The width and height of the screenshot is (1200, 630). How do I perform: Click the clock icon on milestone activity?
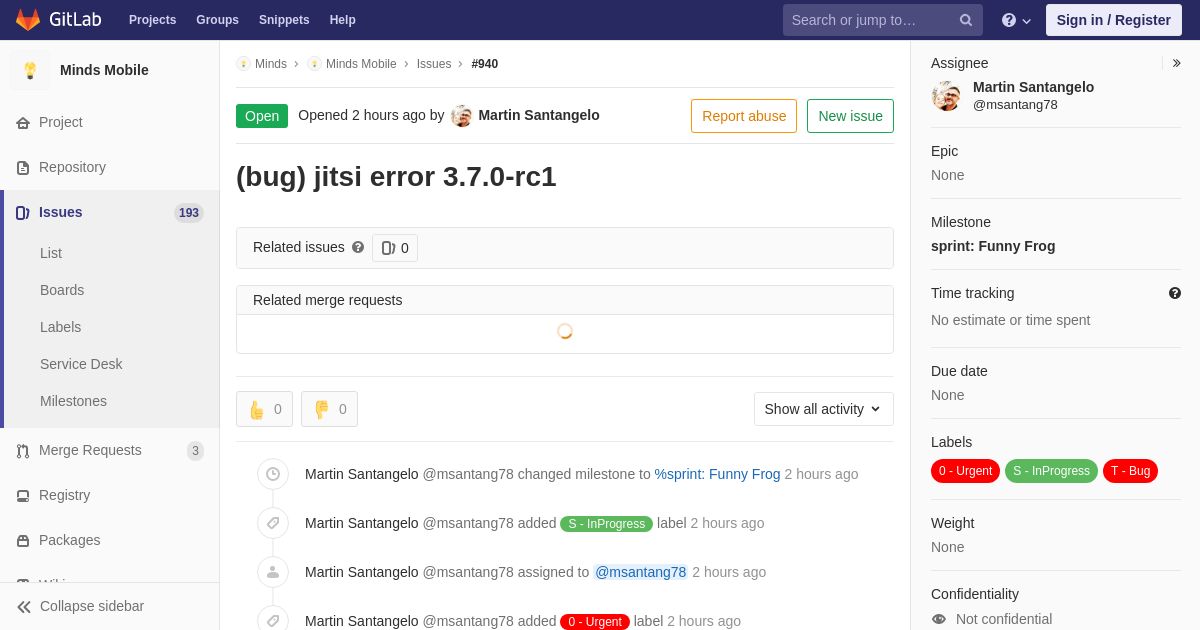(273, 474)
